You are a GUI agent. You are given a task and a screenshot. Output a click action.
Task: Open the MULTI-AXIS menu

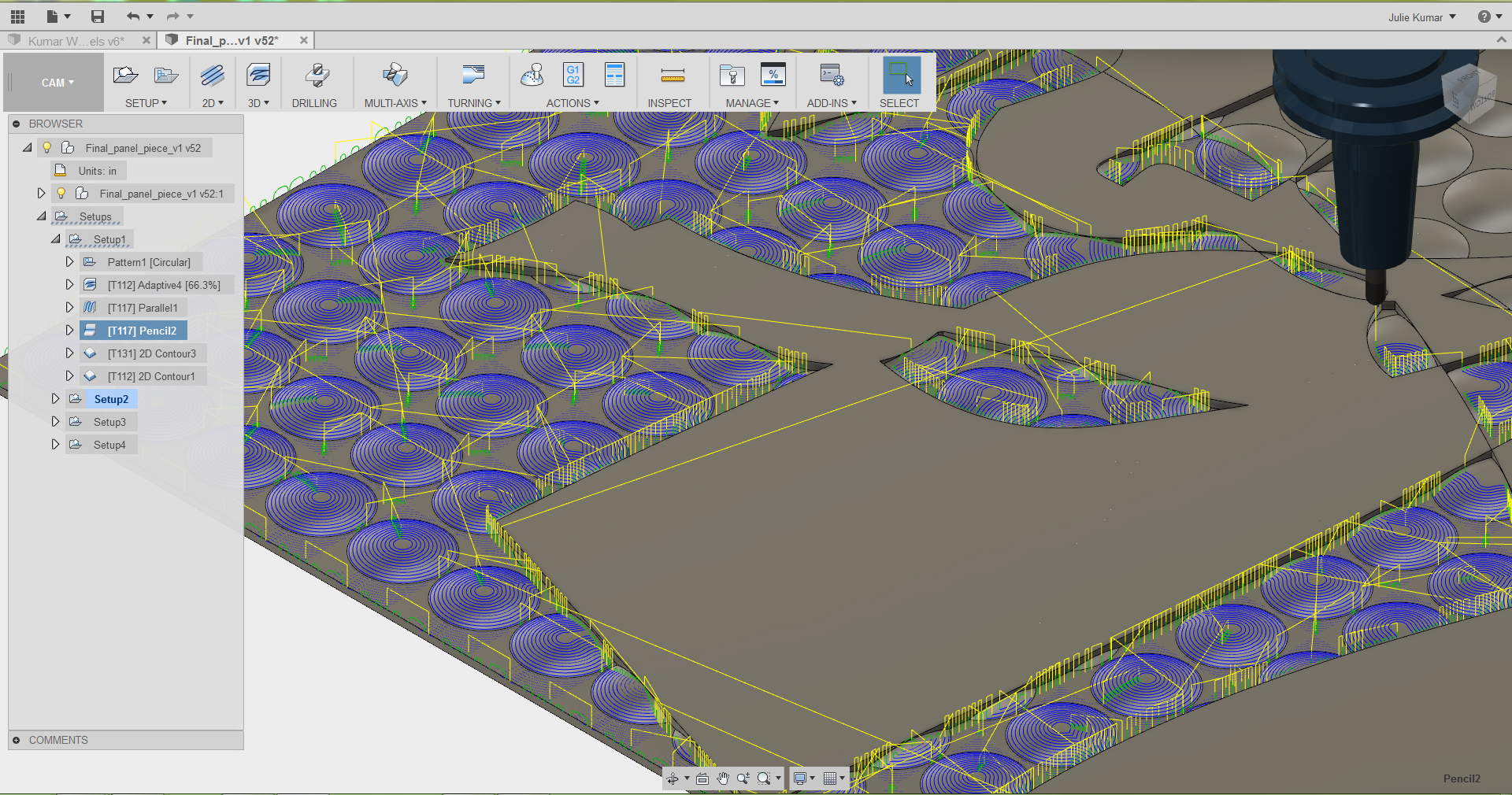click(395, 103)
